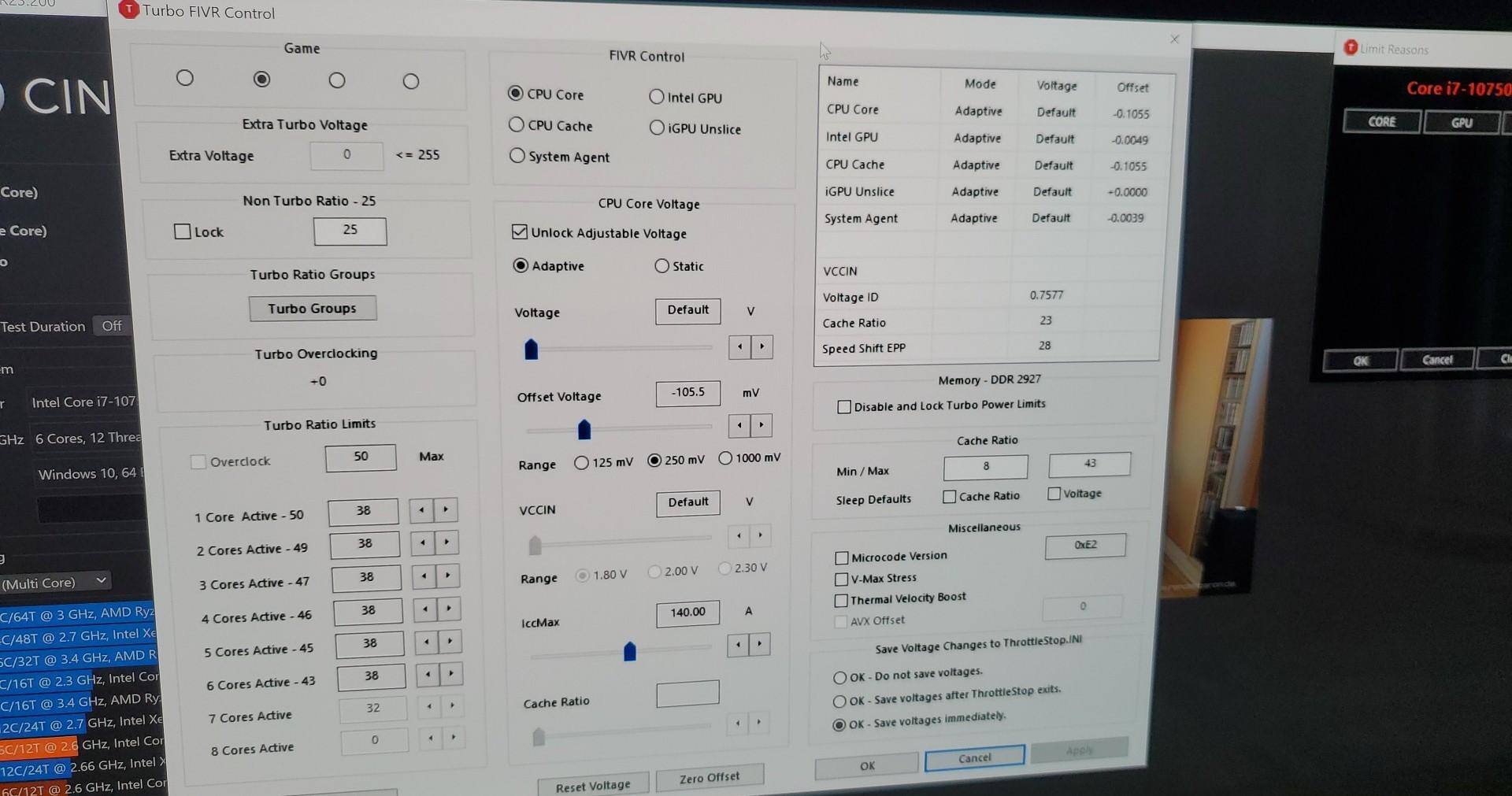Switch to the GPU tab in Limit Reasons
The width and height of the screenshot is (1512, 796).
point(1461,123)
